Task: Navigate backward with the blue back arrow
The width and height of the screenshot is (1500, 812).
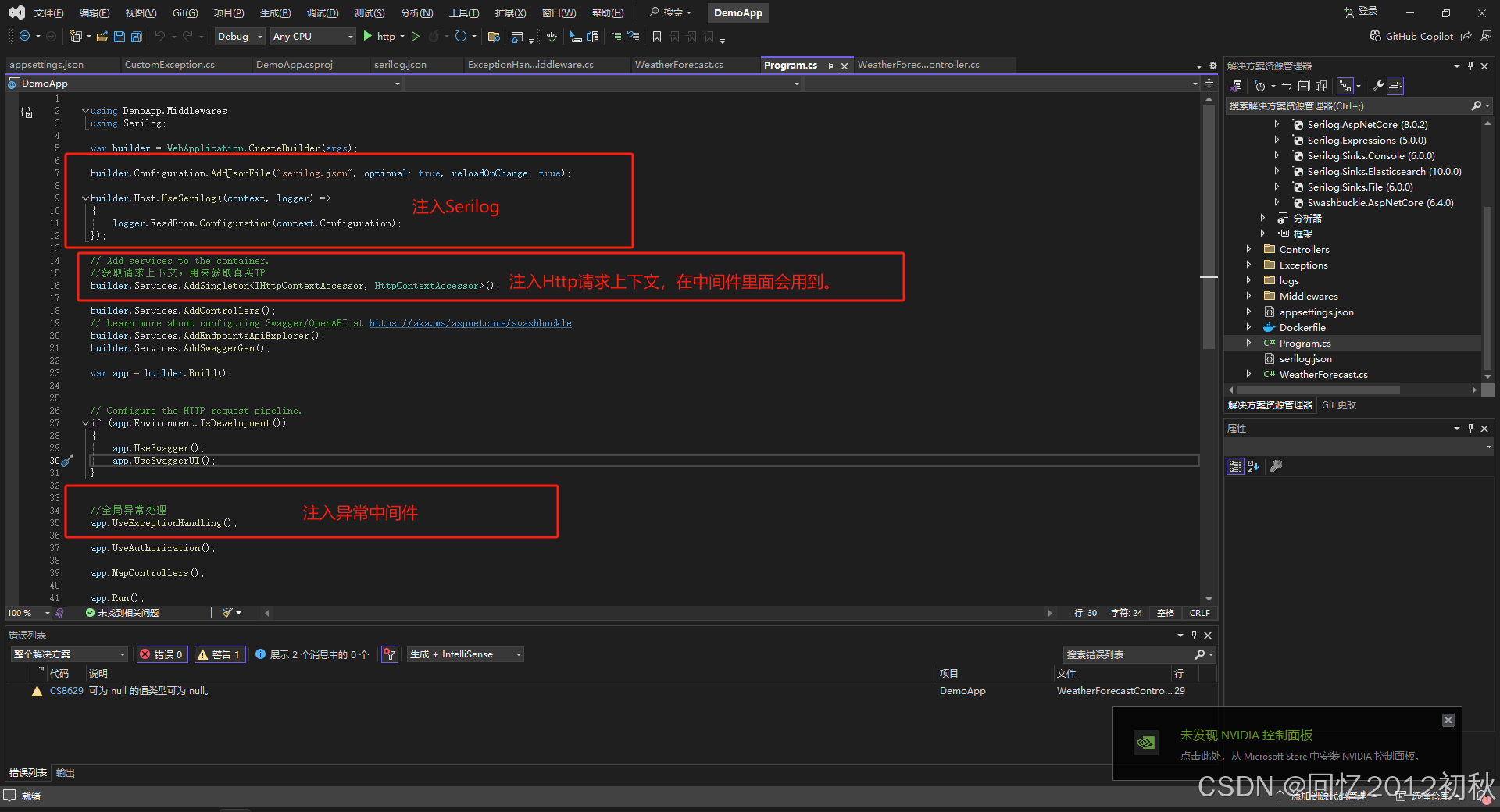Action: click(x=24, y=37)
